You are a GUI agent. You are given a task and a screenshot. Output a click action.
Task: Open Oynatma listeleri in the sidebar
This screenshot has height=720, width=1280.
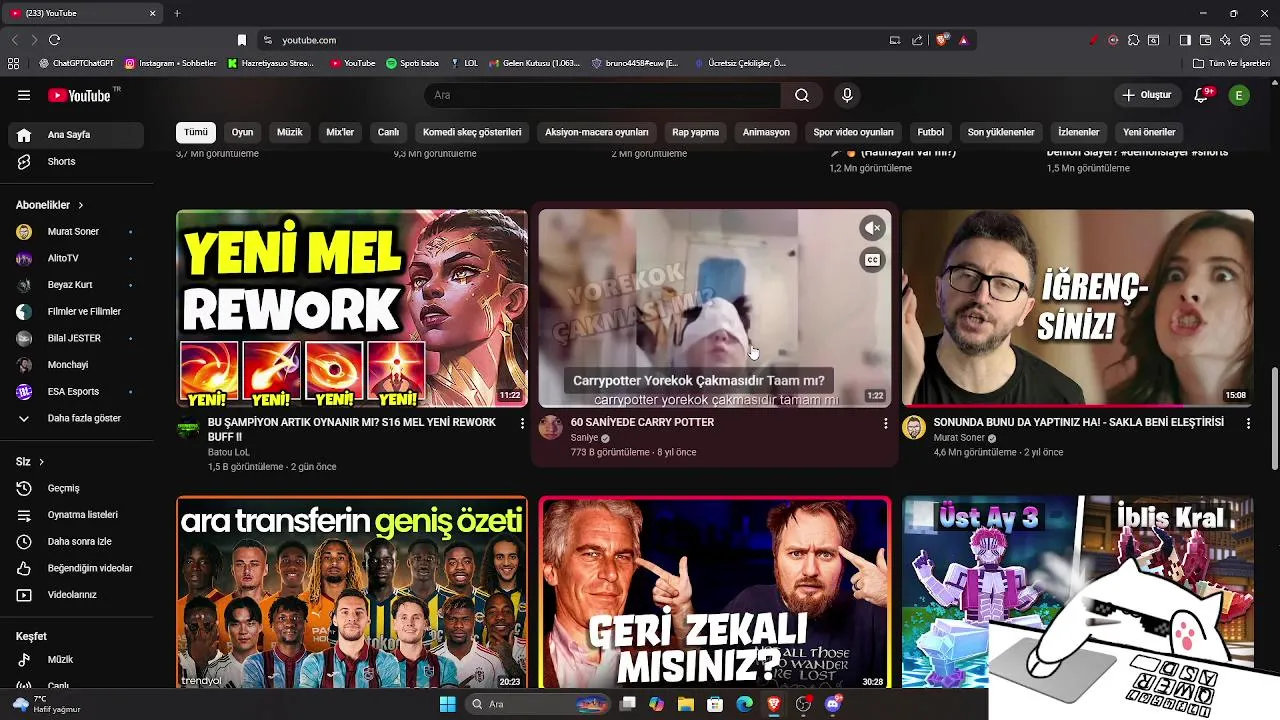(x=76, y=515)
